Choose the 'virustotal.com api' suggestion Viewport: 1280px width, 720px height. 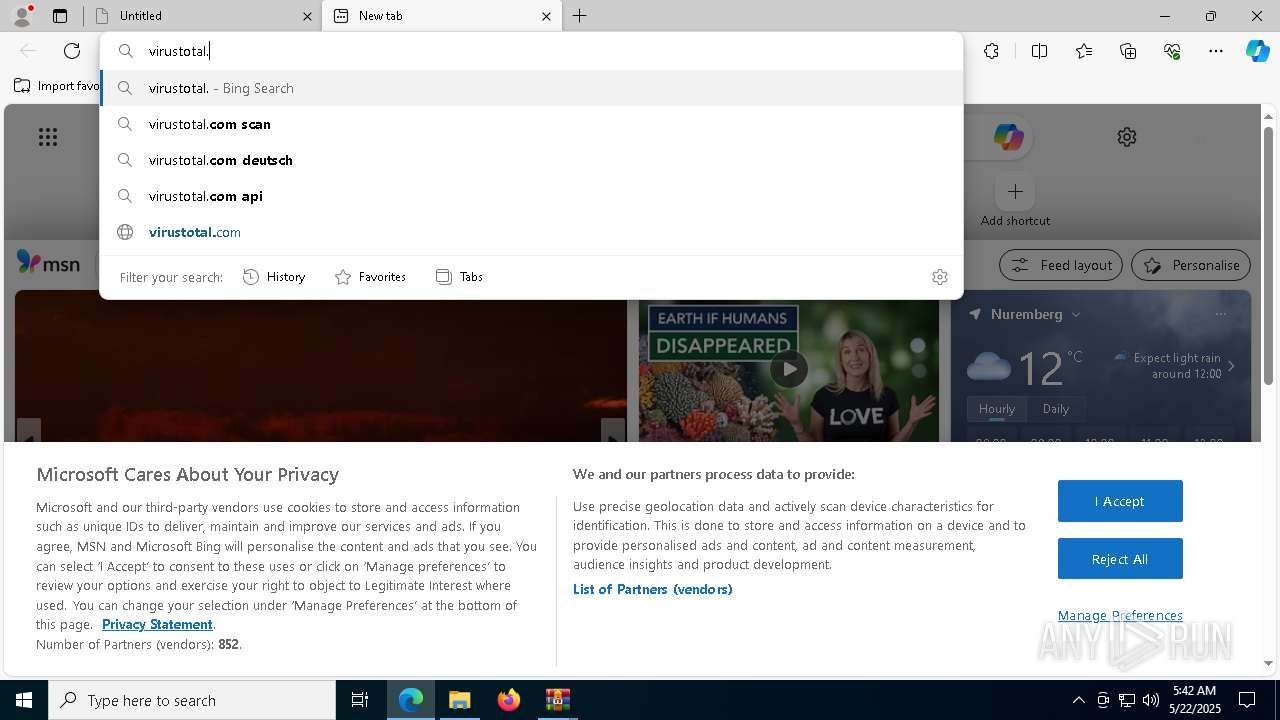(531, 196)
